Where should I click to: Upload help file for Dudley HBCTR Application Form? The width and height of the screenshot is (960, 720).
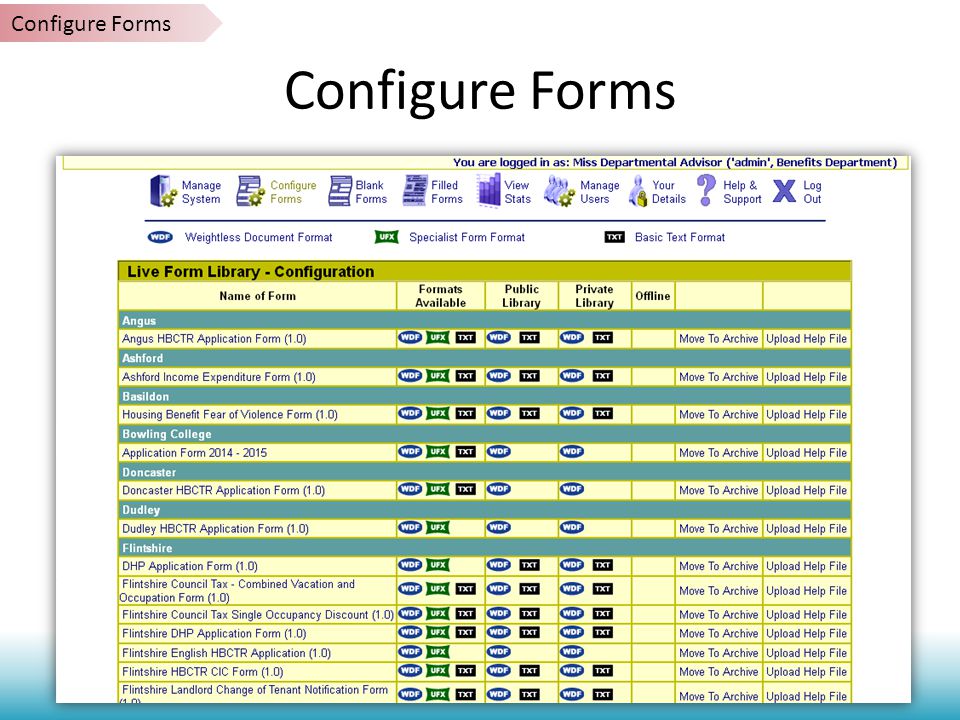[x=806, y=528]
